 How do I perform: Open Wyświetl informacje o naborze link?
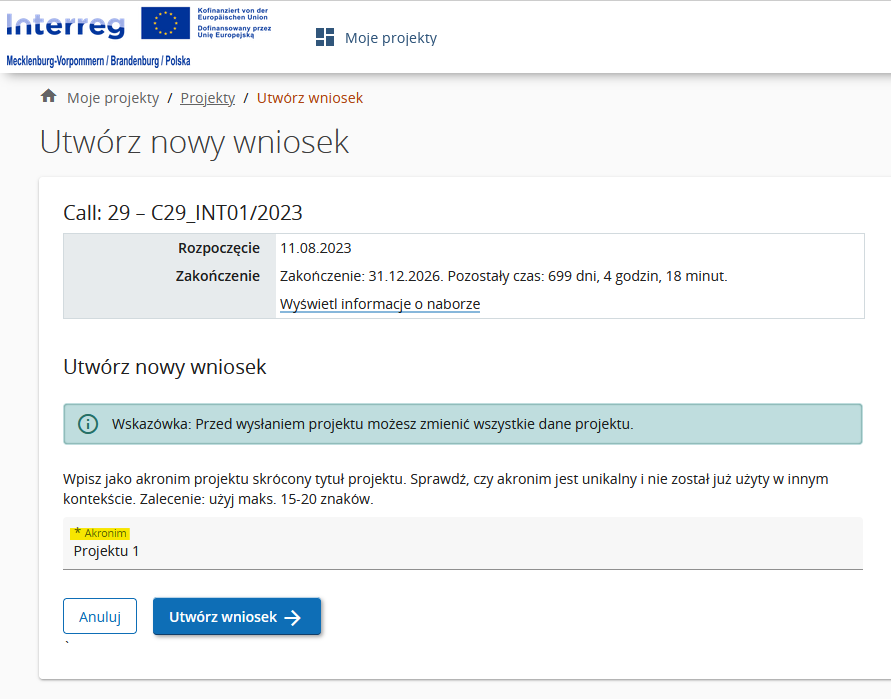click(x=380, y=304)
